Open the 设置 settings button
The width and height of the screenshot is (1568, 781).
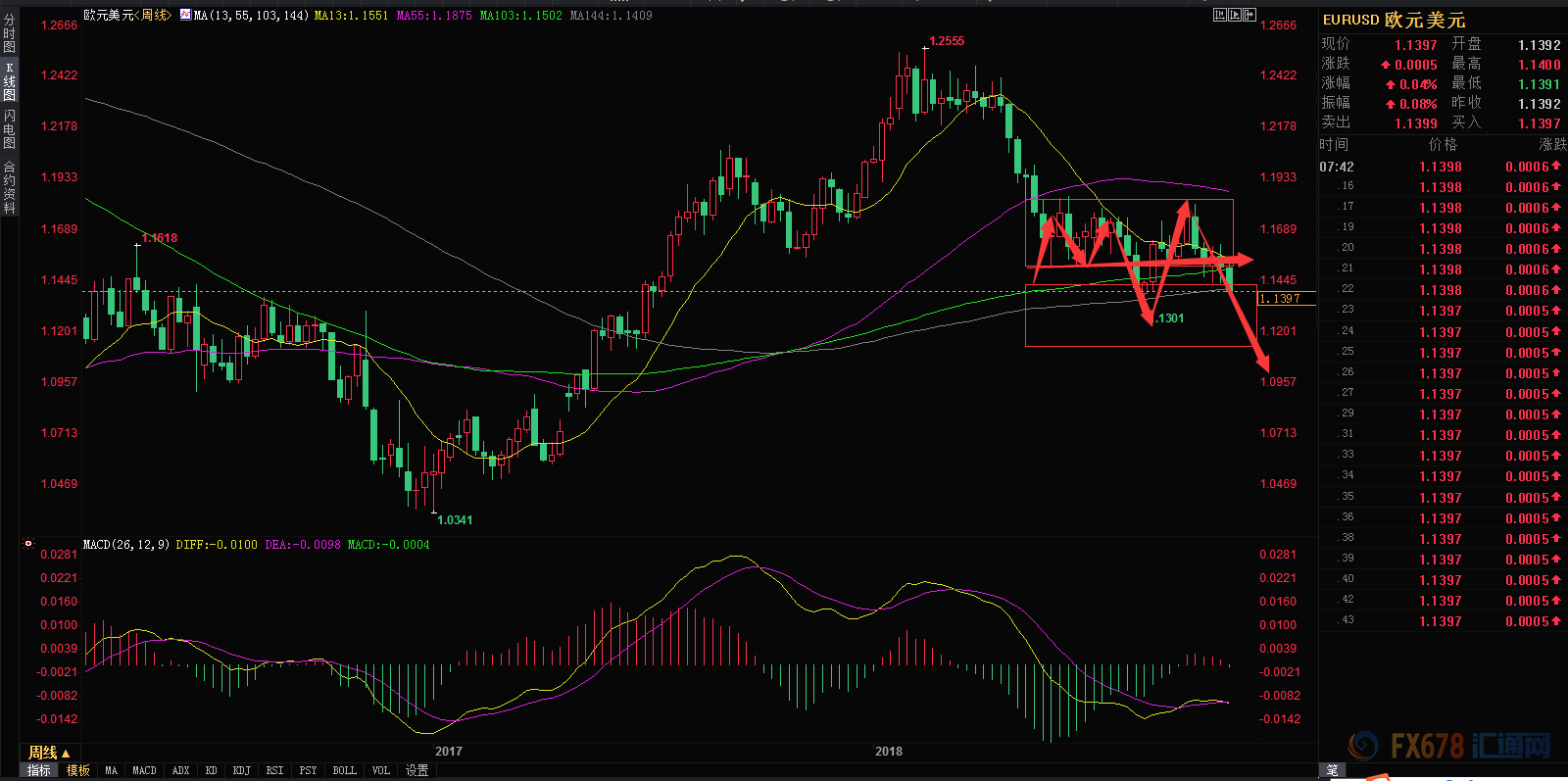click(417, 770)
